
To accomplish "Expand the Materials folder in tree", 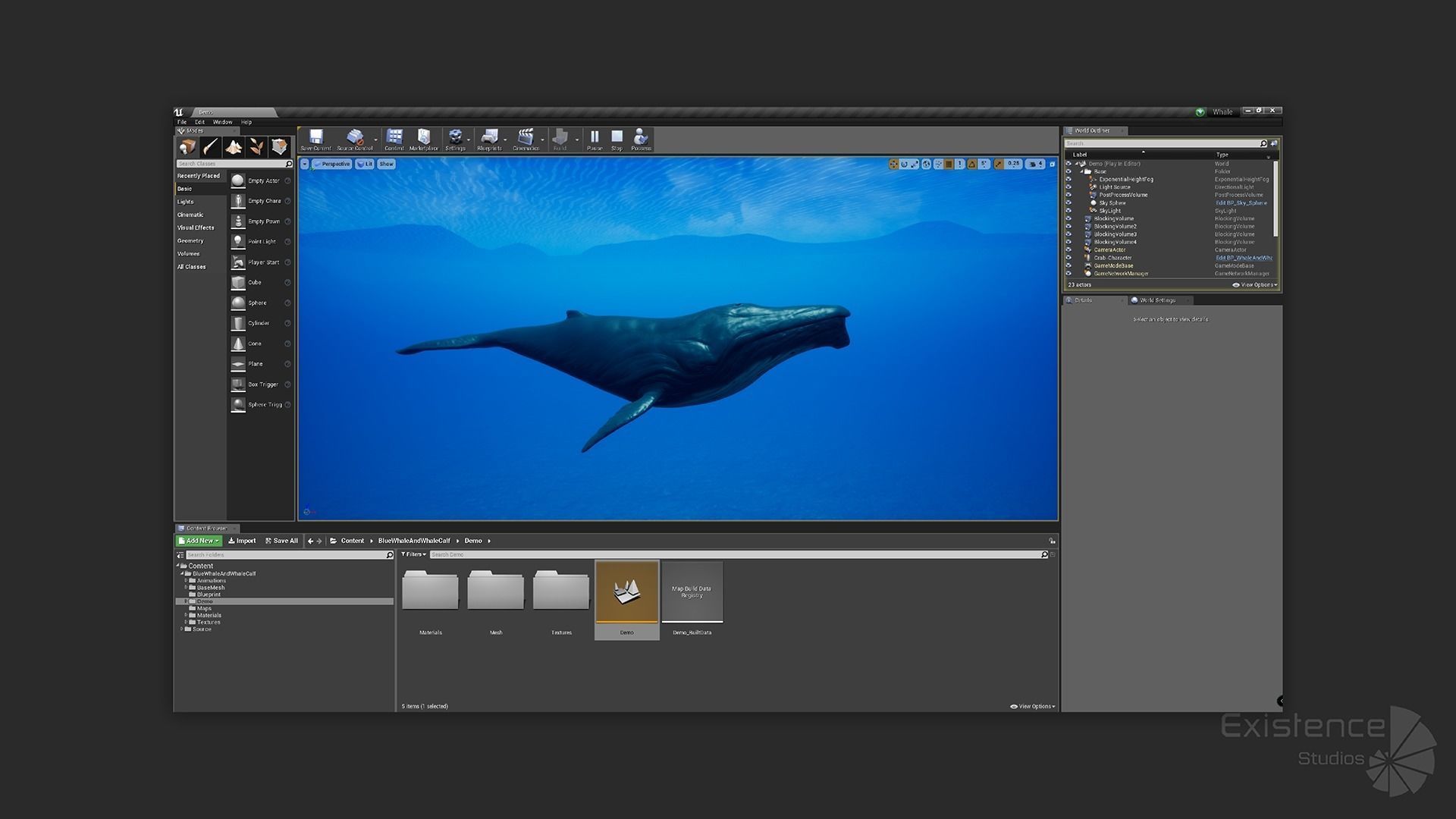I will click(x=186, y=616).
